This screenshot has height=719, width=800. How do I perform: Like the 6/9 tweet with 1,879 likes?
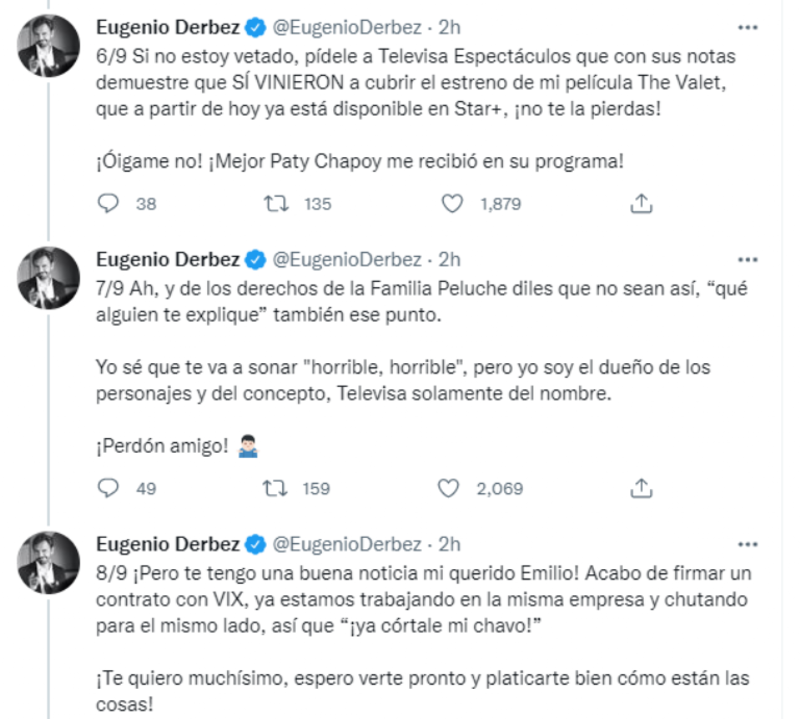tap(454, 204)
